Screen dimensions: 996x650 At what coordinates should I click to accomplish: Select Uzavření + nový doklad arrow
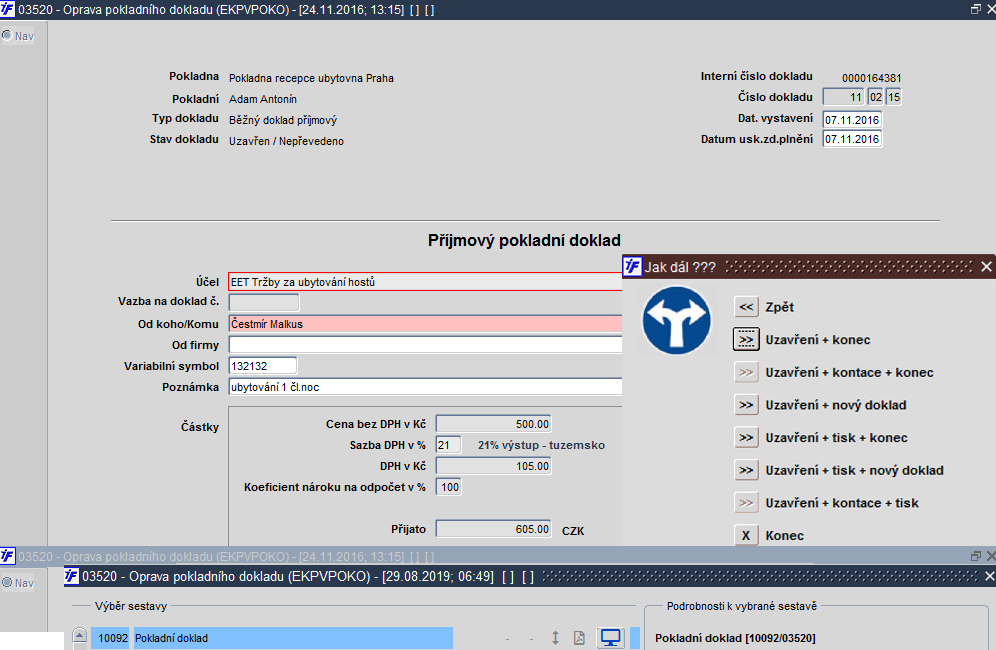[746, 405]
